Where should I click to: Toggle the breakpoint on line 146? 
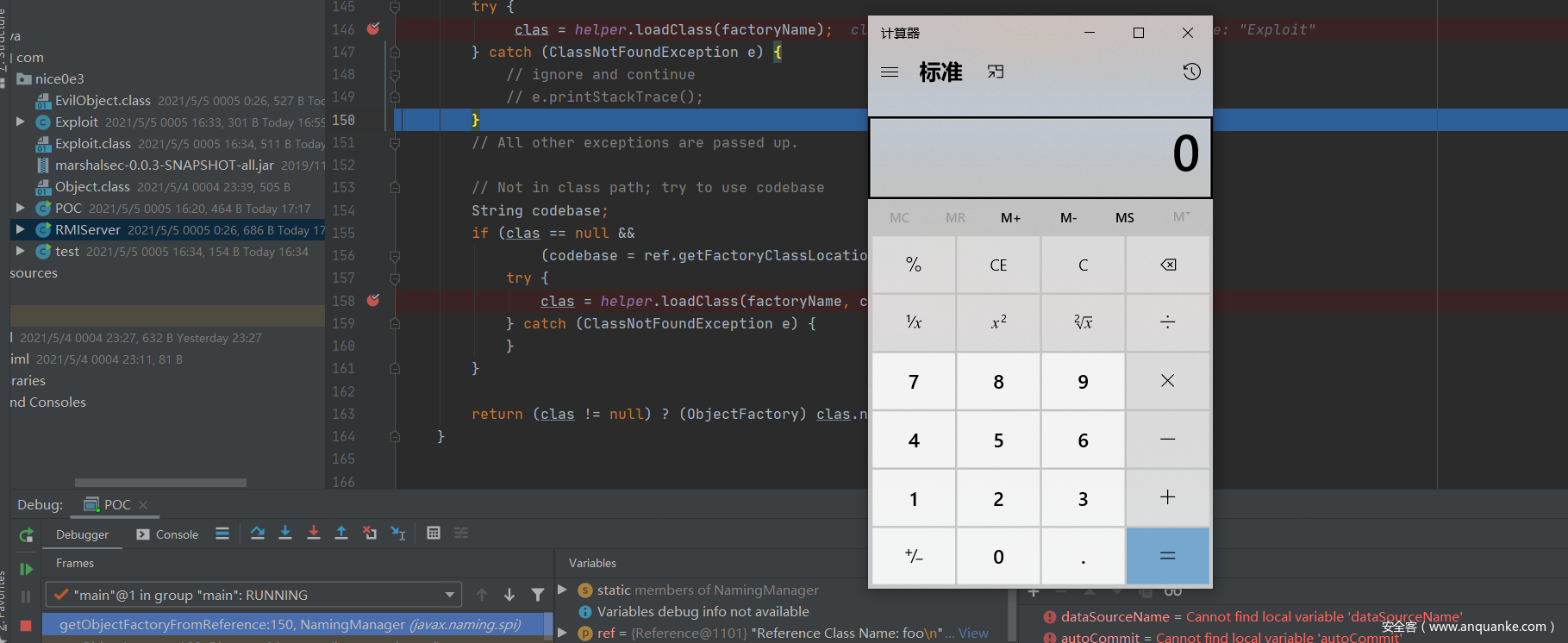pyautogui.click(x=373, y=29)
